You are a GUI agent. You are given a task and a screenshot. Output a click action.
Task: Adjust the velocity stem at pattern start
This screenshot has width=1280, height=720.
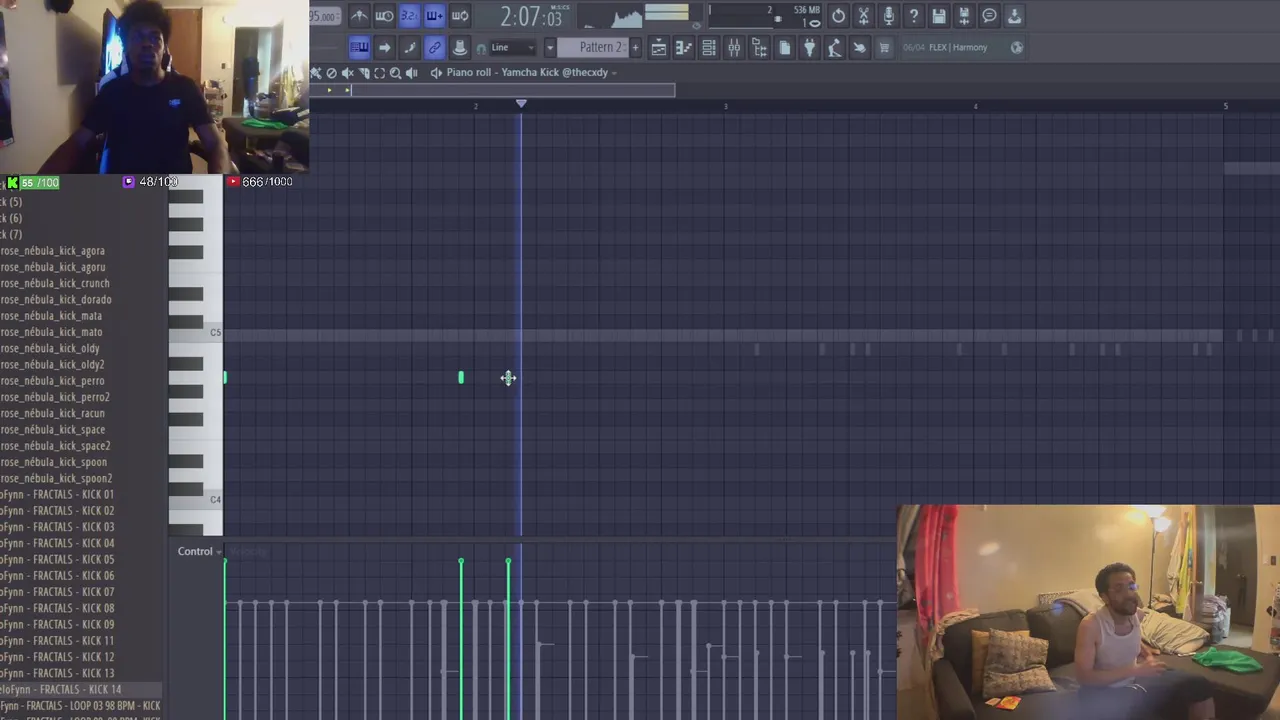point(225,639)
